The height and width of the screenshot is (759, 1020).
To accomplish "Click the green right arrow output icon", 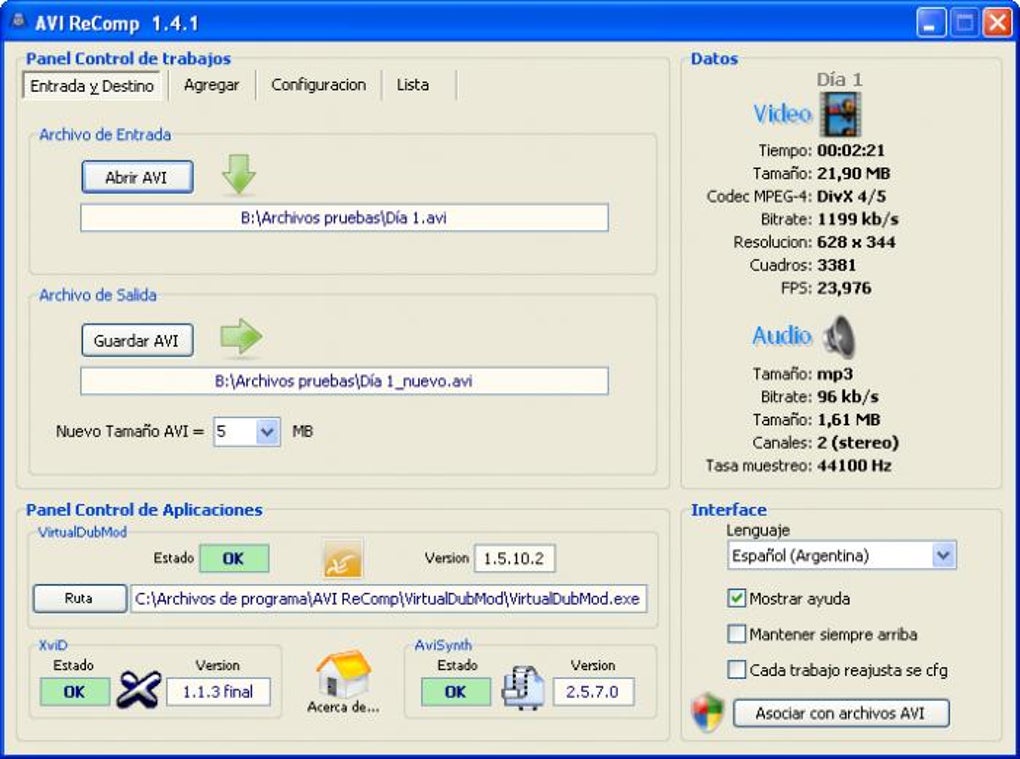I will (x=241, y=337).
